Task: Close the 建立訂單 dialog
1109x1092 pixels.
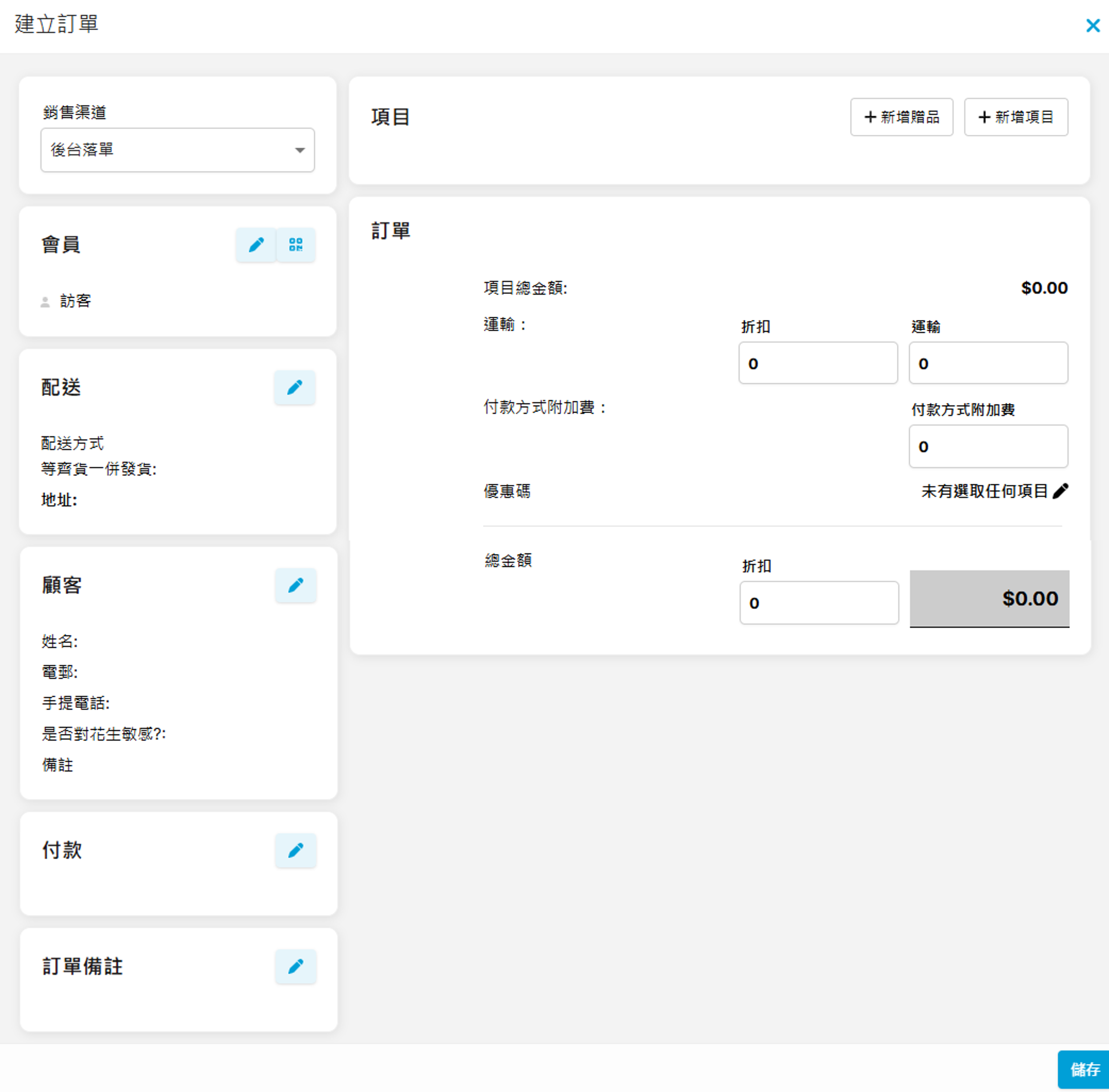Action: [1092, 25]
